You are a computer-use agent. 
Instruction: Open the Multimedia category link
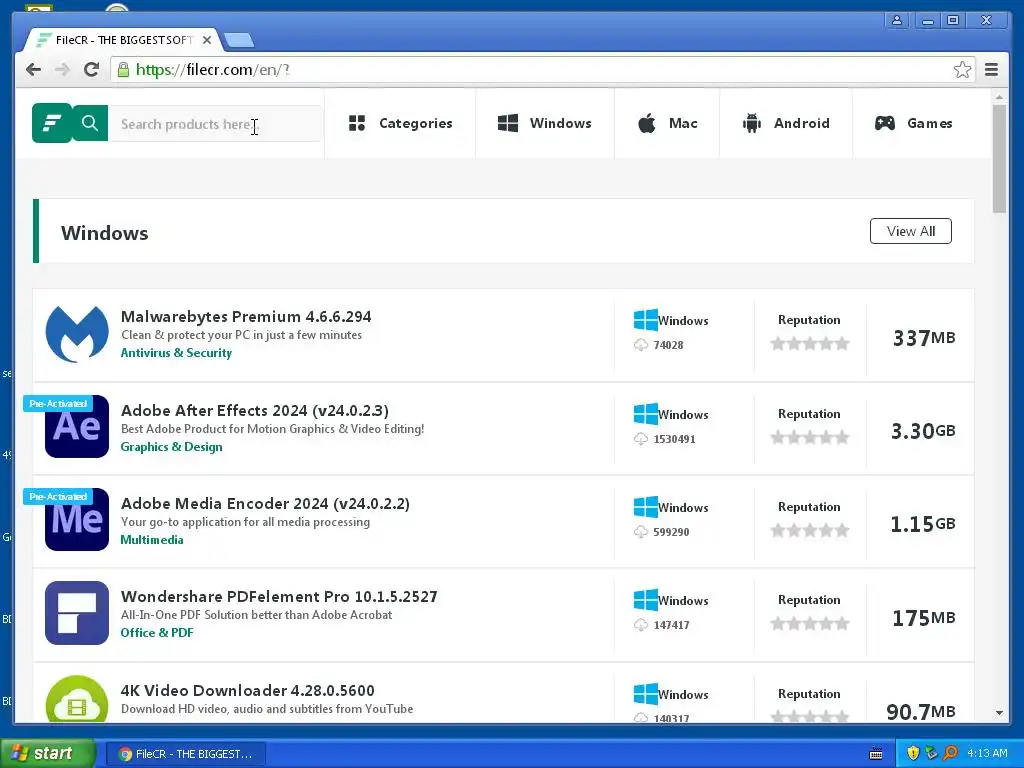click(x=152, y=540)
